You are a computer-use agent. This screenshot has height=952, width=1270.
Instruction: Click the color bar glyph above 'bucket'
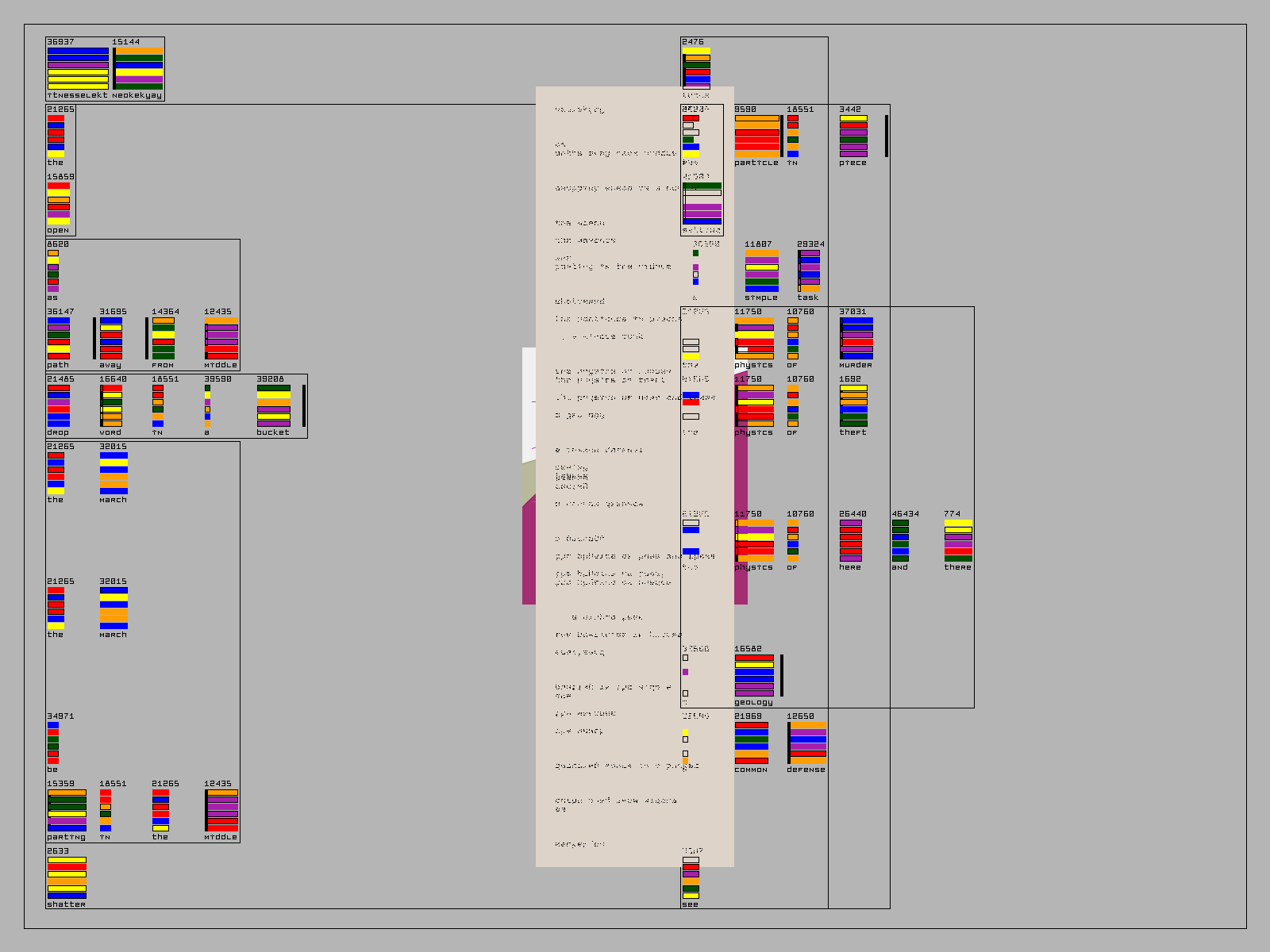tap(273, 406)
